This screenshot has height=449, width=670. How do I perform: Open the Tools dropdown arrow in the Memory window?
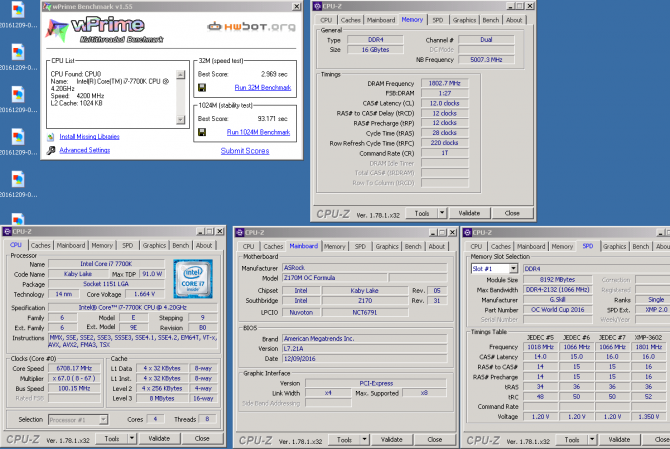click(x=442, y=213)
